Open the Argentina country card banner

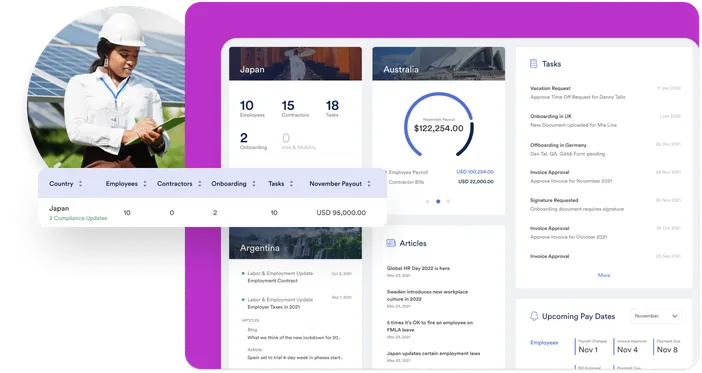(295, 243)
